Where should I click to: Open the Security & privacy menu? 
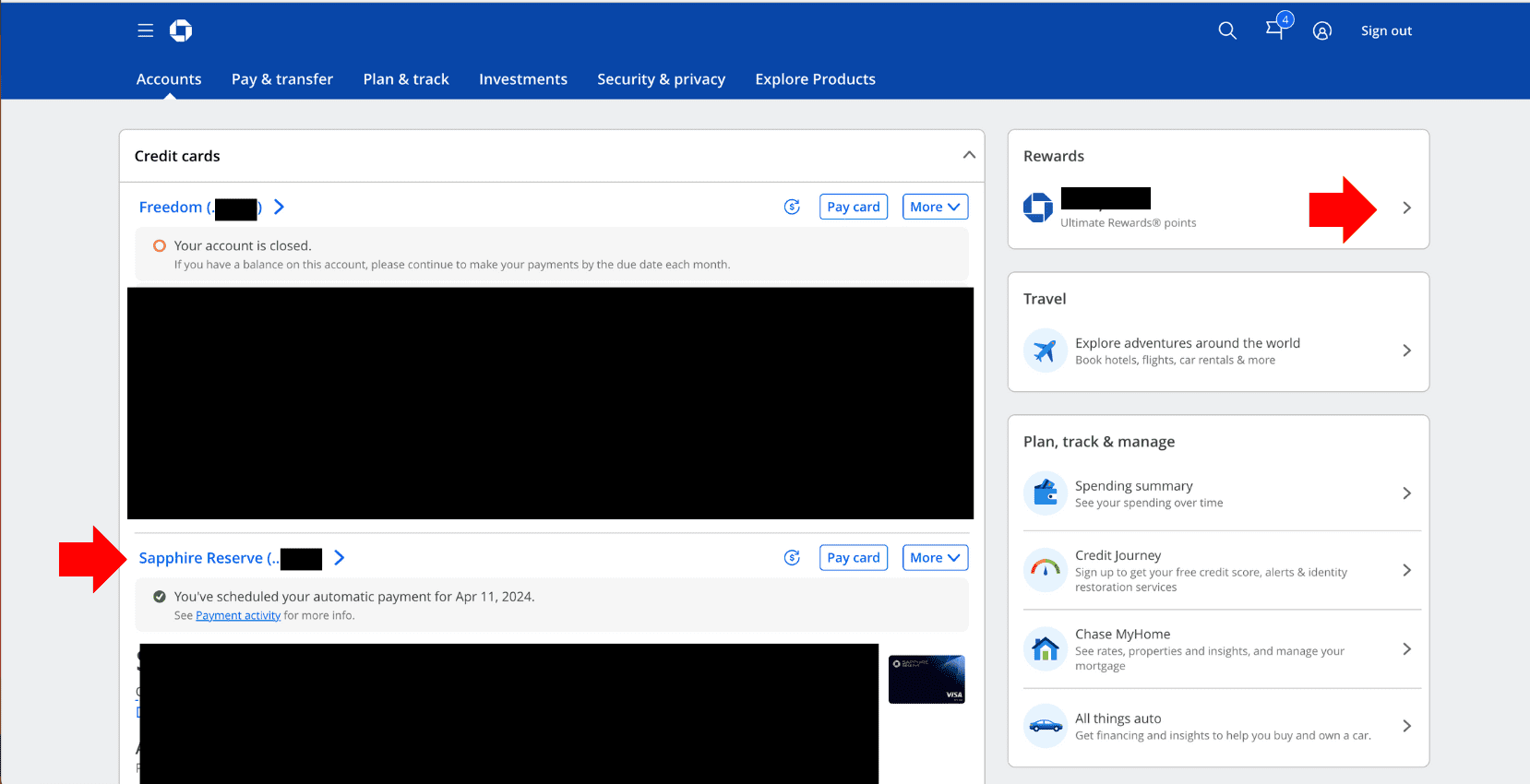click(x=661, y=79)
